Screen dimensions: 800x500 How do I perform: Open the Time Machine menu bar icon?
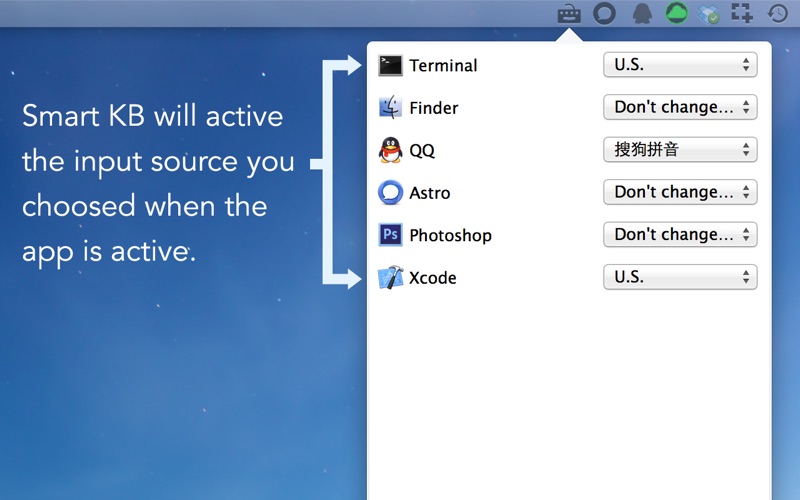(x=778, y=13)
